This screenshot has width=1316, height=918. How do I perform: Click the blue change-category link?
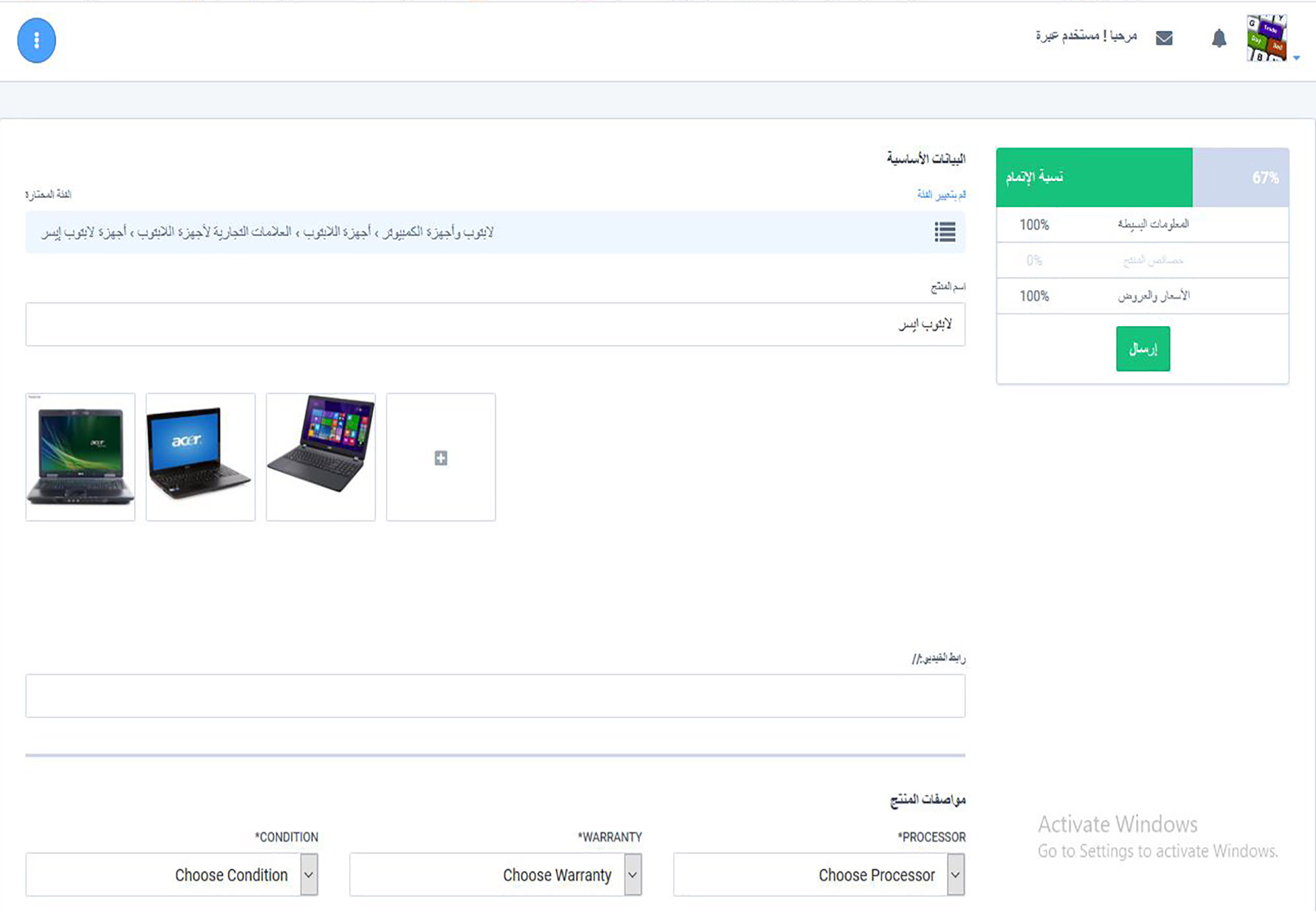click(941, 194)
